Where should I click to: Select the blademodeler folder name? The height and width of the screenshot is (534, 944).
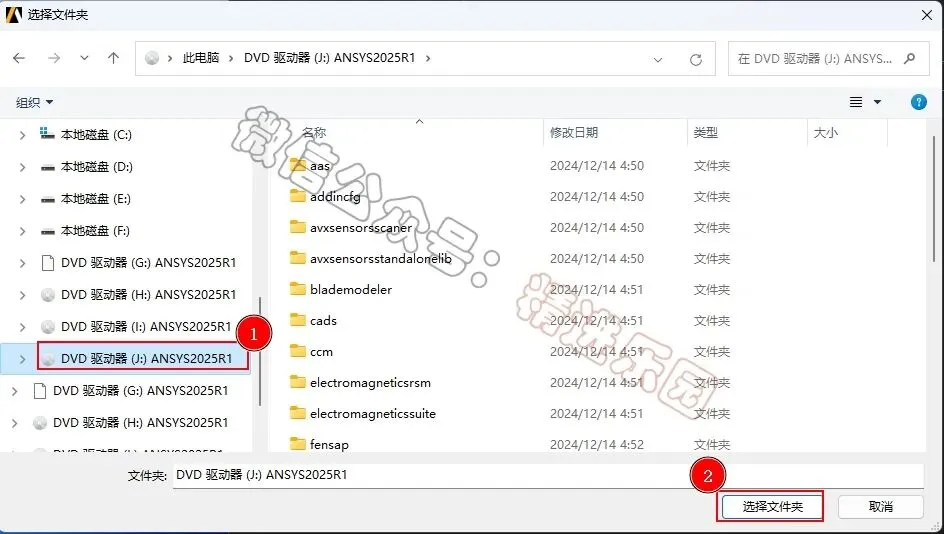point(351,290)
